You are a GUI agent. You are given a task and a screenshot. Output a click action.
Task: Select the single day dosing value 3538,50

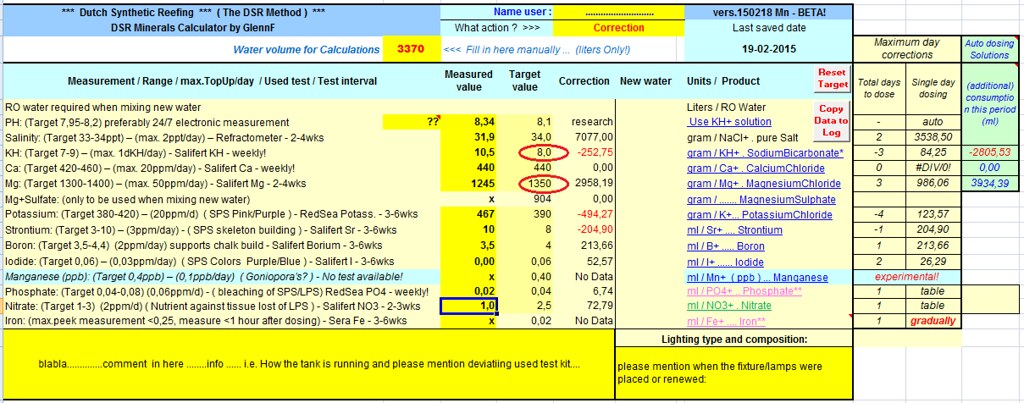click(933, 137)
